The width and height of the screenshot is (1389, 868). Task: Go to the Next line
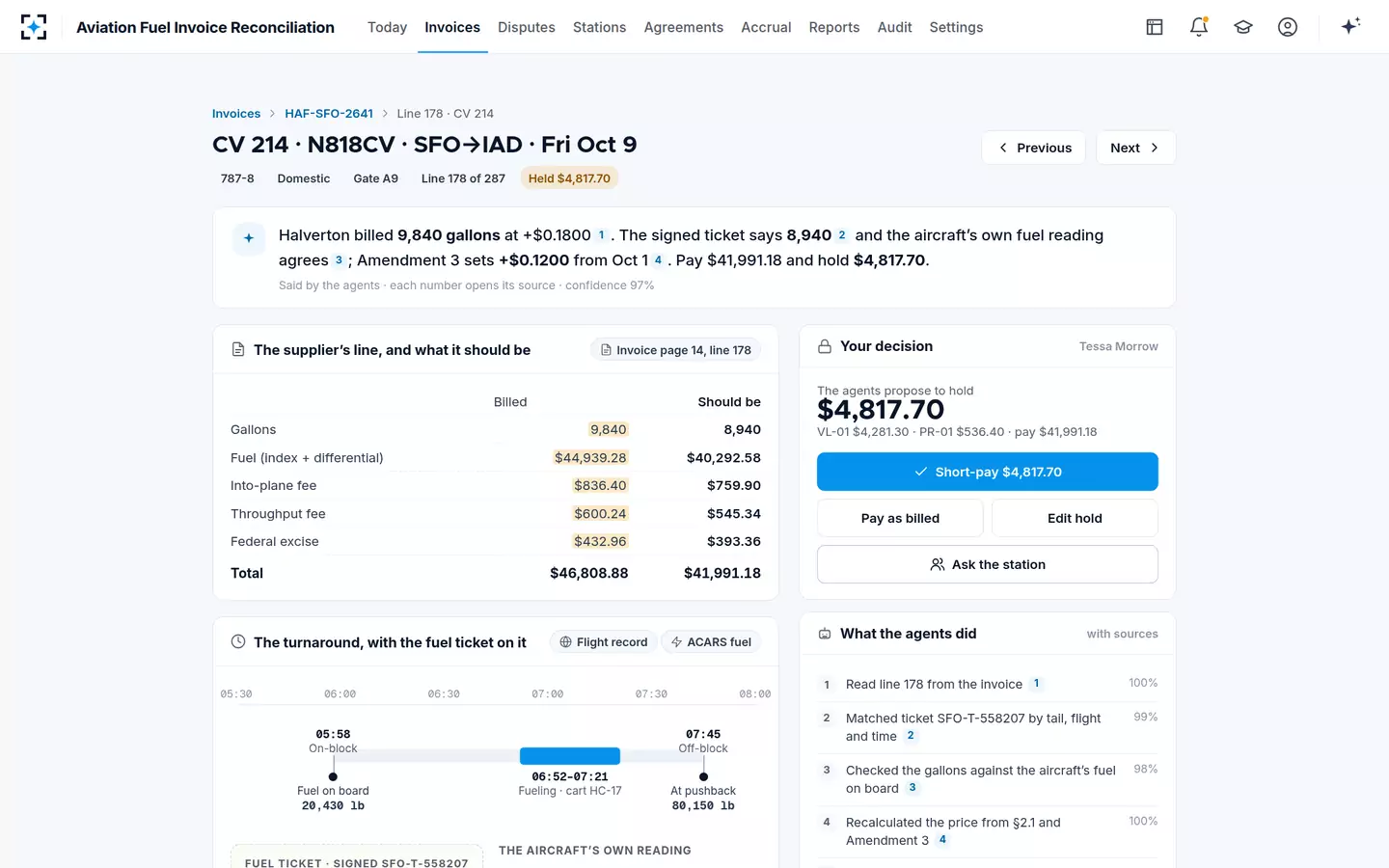1135,148
